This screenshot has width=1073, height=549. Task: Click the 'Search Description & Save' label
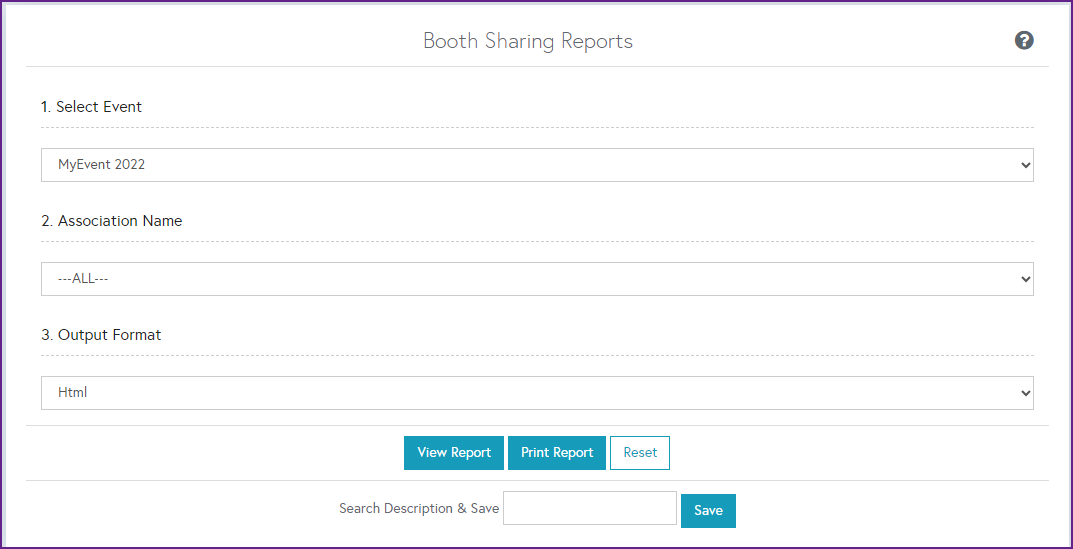(x=419, y=508)
